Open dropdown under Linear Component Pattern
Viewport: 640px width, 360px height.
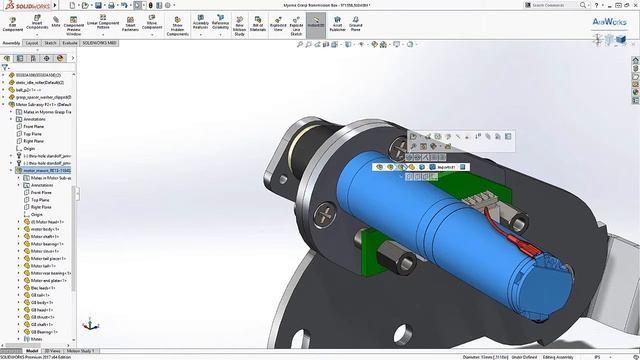pyautogui.click(x=103, y=35)
